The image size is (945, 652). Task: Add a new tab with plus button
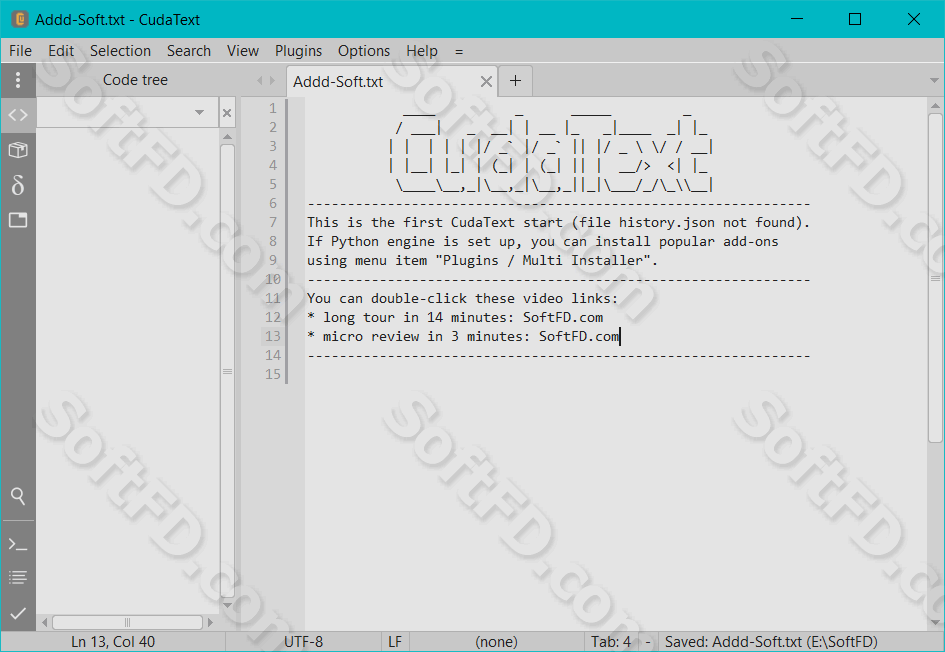[x=515, y=81]
